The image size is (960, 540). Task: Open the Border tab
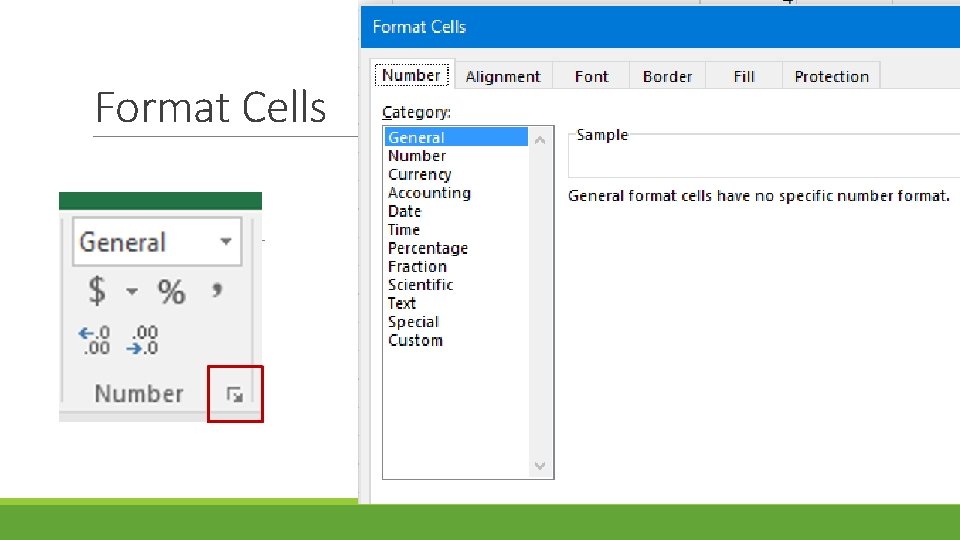[667, 77]
